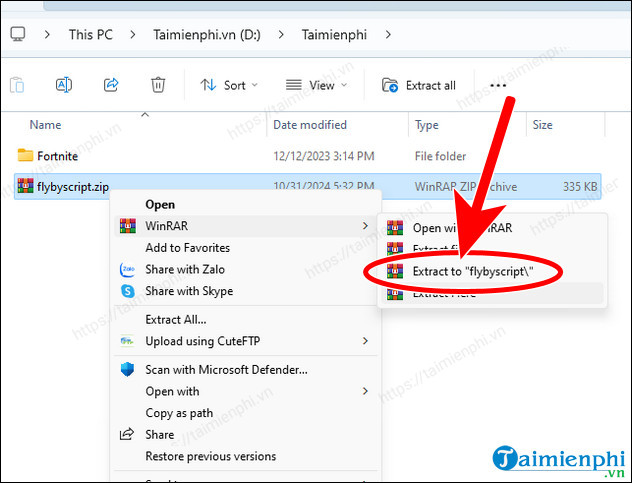The image size is (632, 483).
Task: Open the See more ellipsis menu
Action: point(498,85)
